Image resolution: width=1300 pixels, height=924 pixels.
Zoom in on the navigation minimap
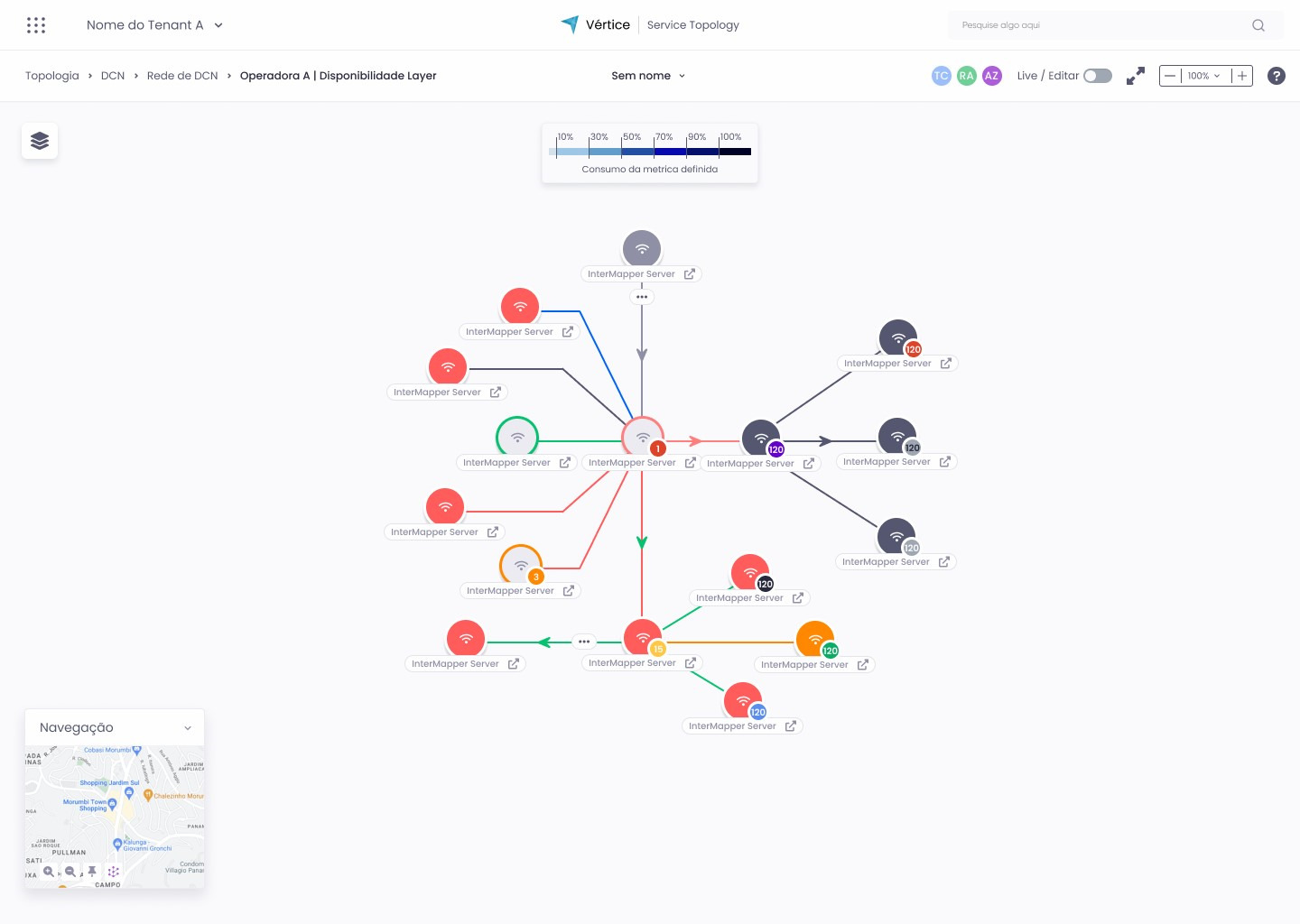49,872
